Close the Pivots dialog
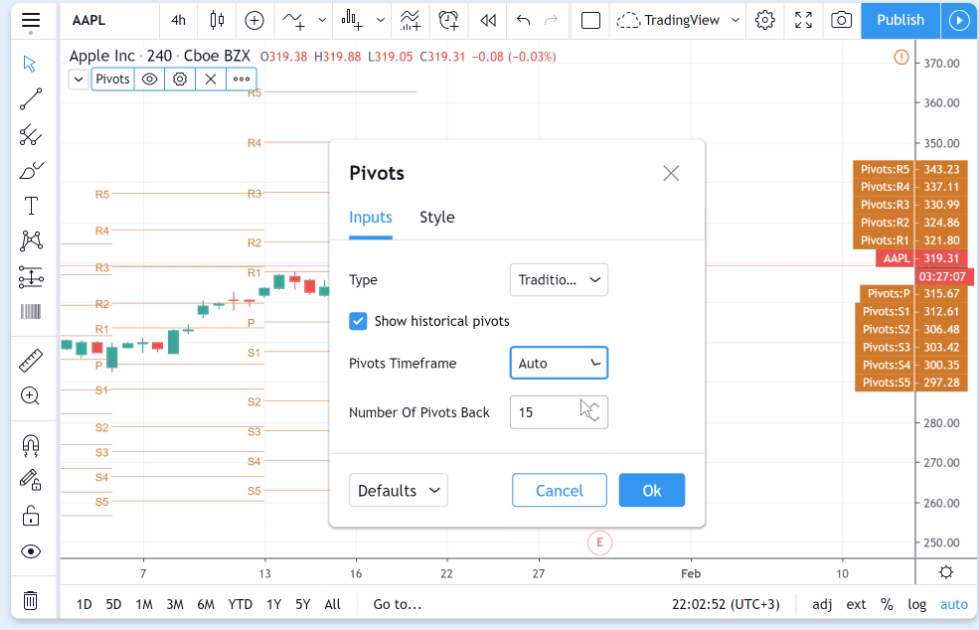Screen dimensions: 979x630 coord(671,173)
